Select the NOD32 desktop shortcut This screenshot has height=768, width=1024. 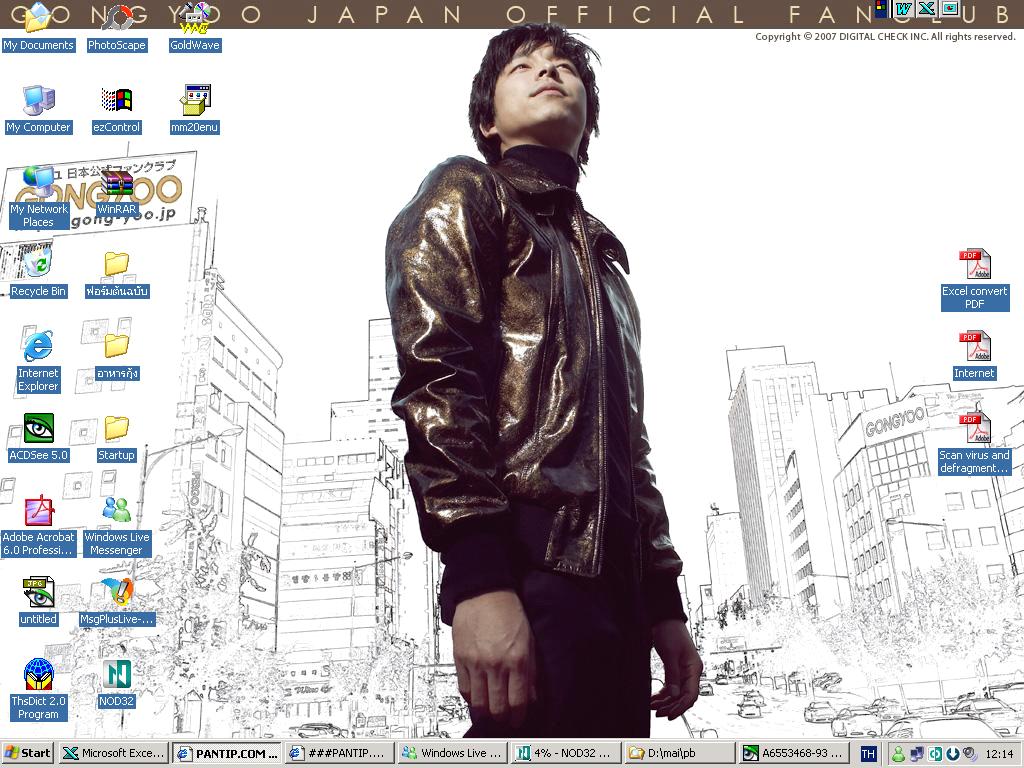(x=117, y=684)
